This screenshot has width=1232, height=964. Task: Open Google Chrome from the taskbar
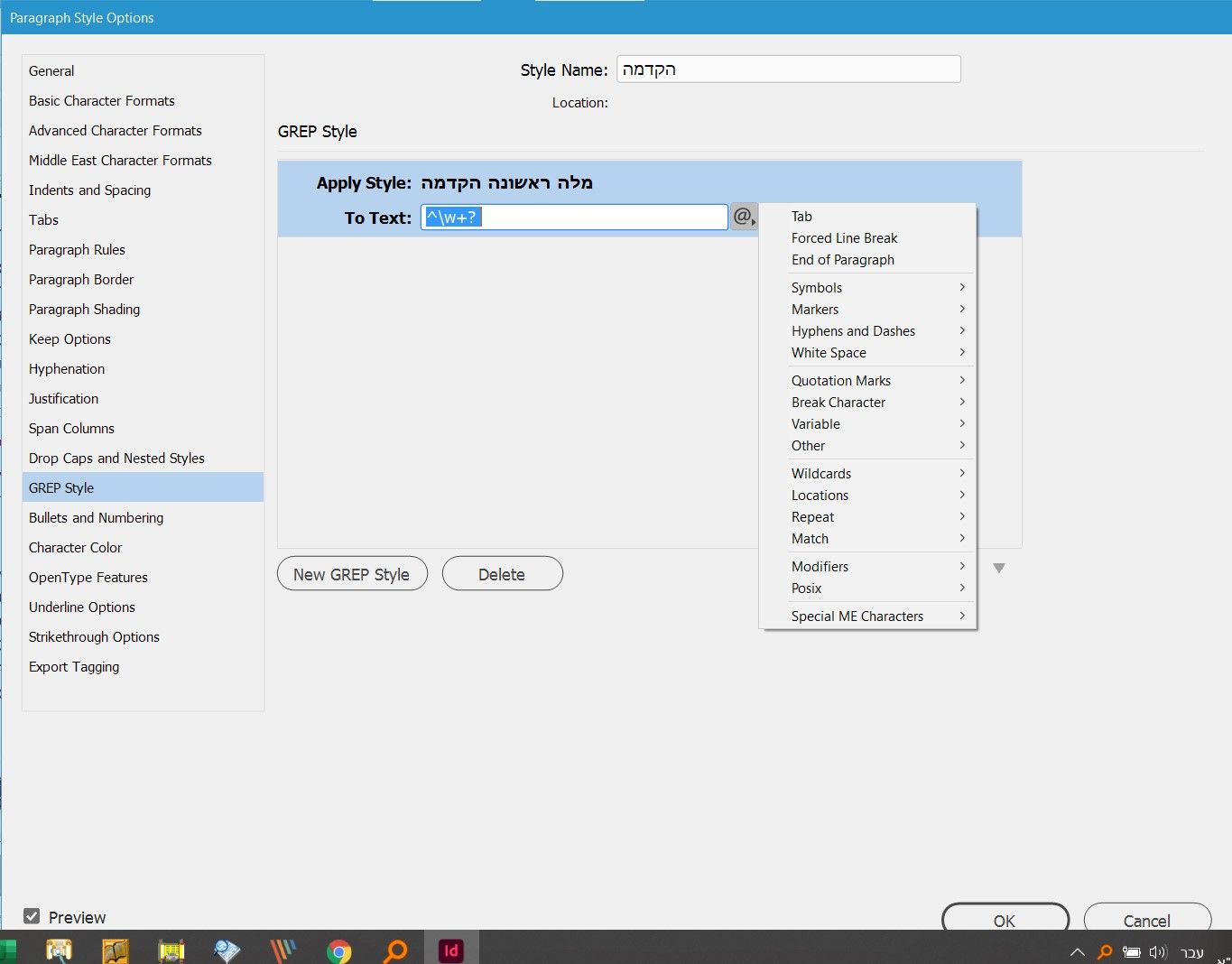coord(339,950)
